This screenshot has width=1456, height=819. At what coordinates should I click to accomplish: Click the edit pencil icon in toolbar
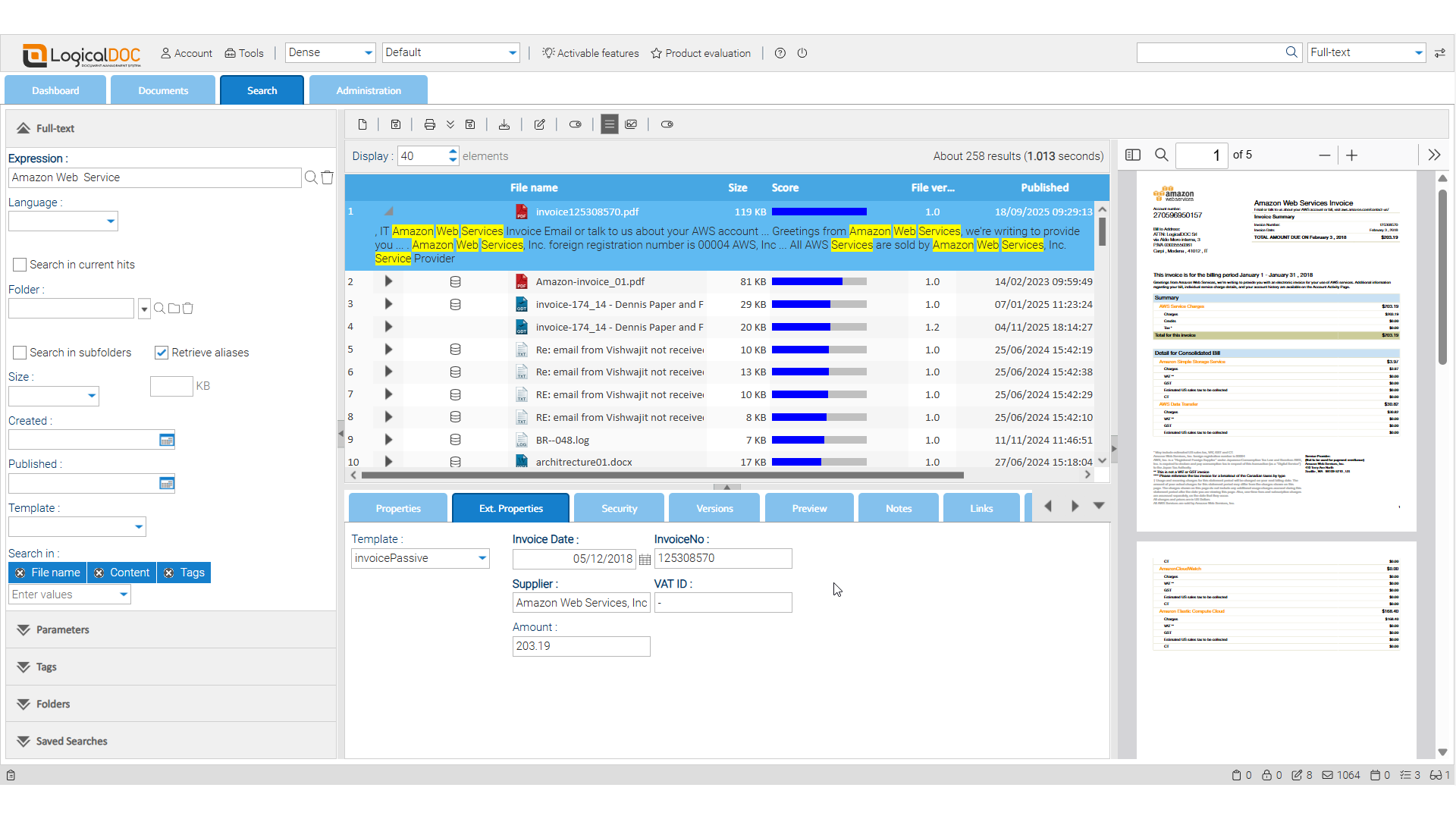point(539,124)
